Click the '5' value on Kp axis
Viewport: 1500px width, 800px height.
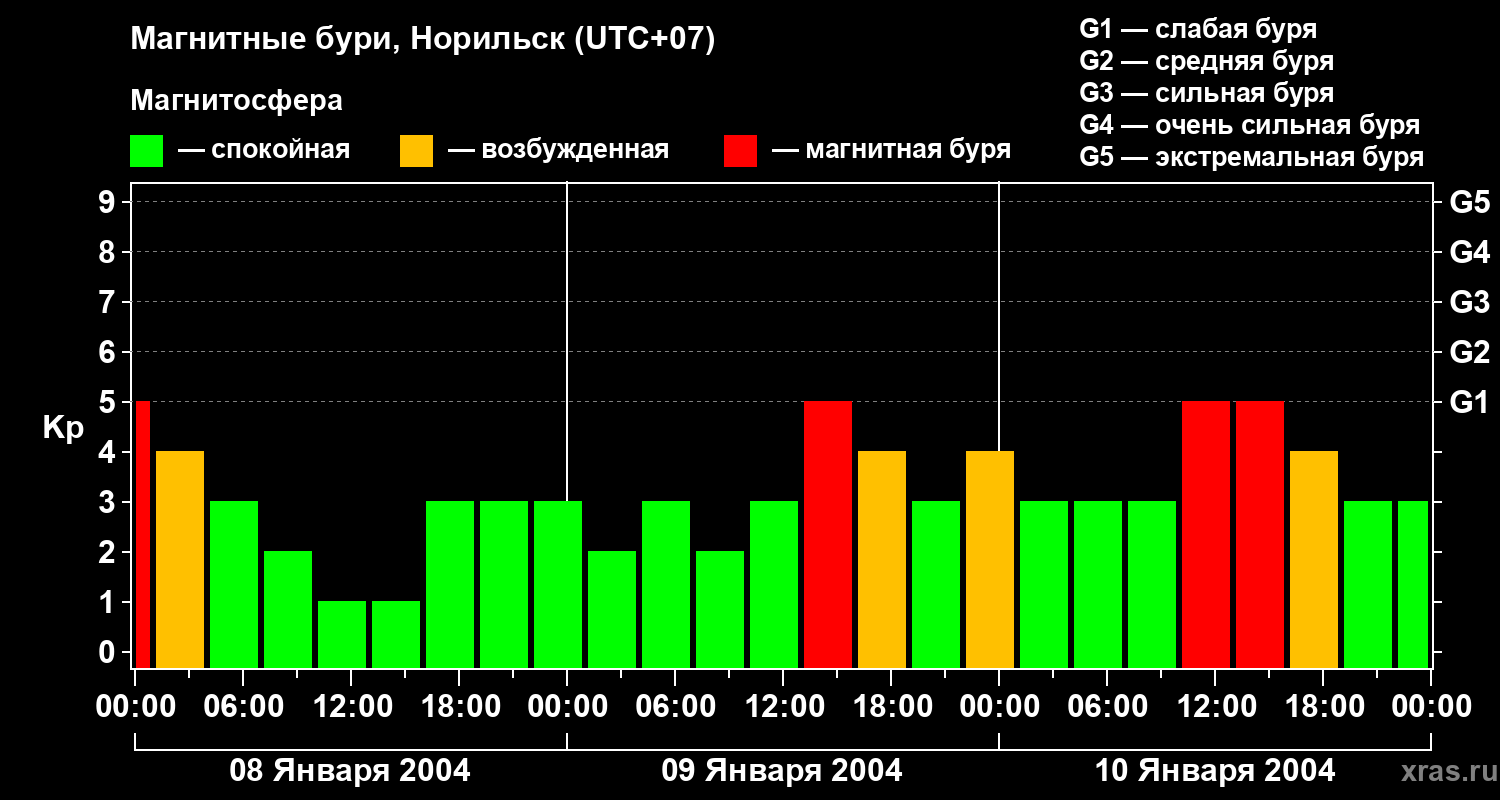[109, 402]
